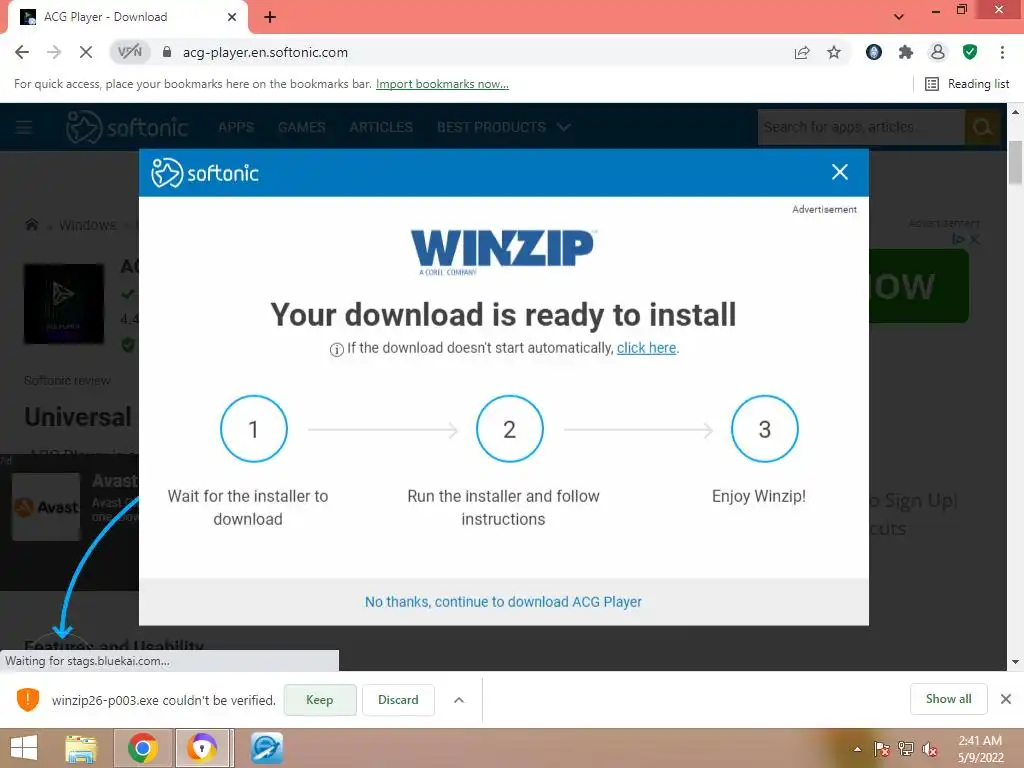Click the ACG Player app thumbnail
The height and width of the screenshot is (768, 1024).
click(63, 303)
